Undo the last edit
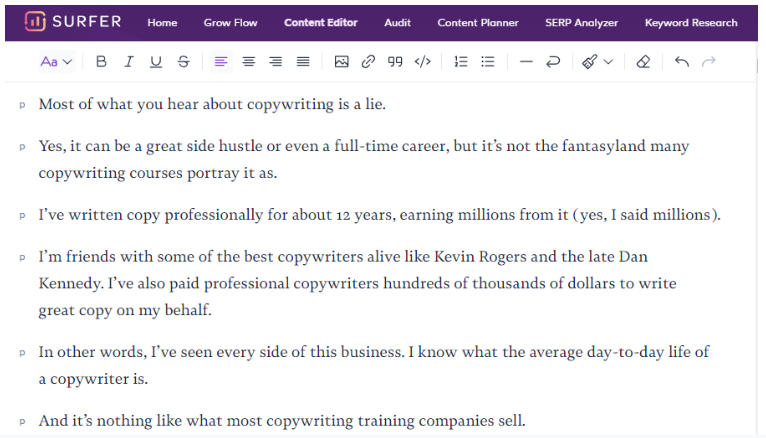Image resolution: width=766 pixels, height=438 pixels. (x=681, y=62)
